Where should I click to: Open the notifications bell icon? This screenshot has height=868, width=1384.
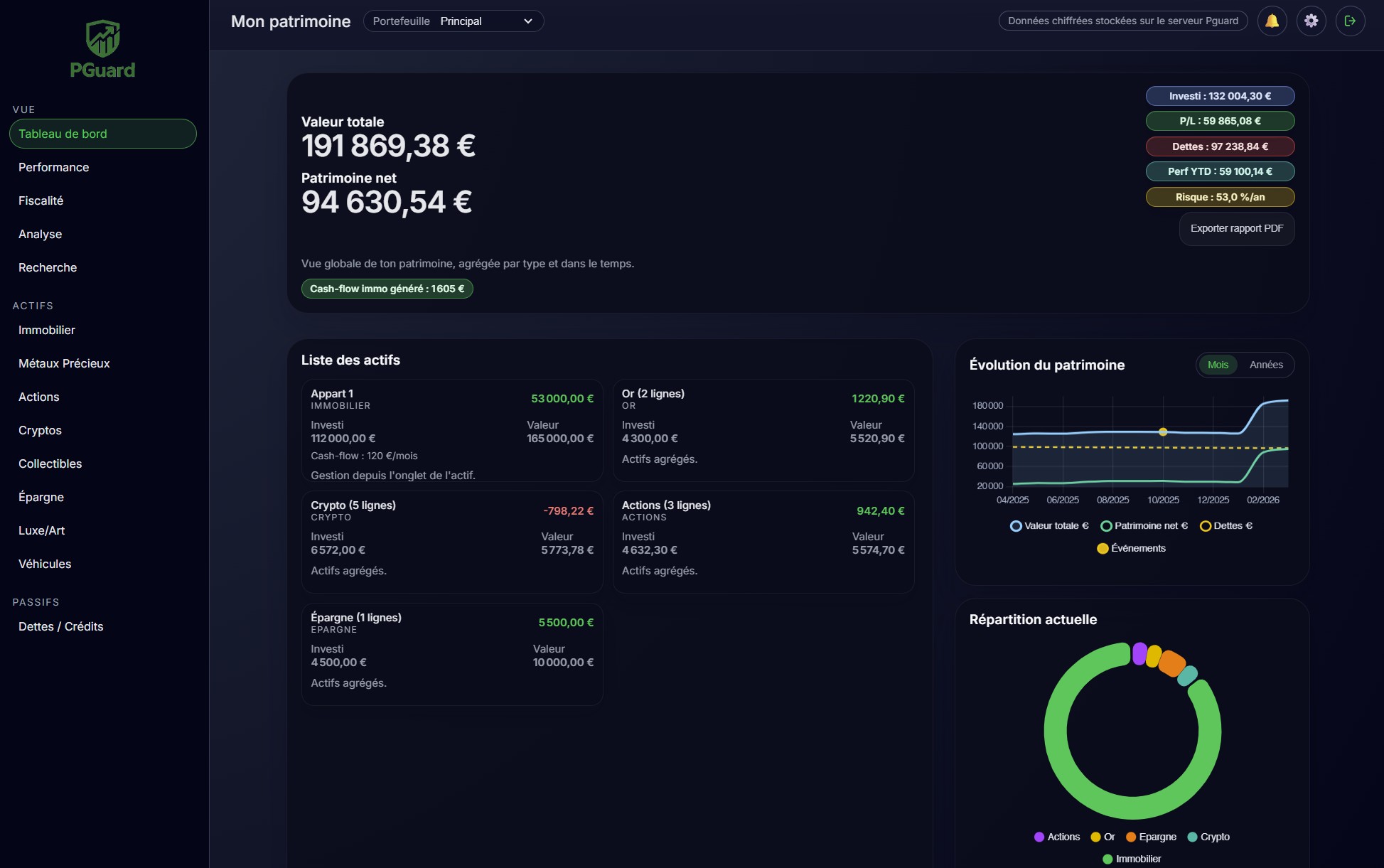tap(1272, 21)
